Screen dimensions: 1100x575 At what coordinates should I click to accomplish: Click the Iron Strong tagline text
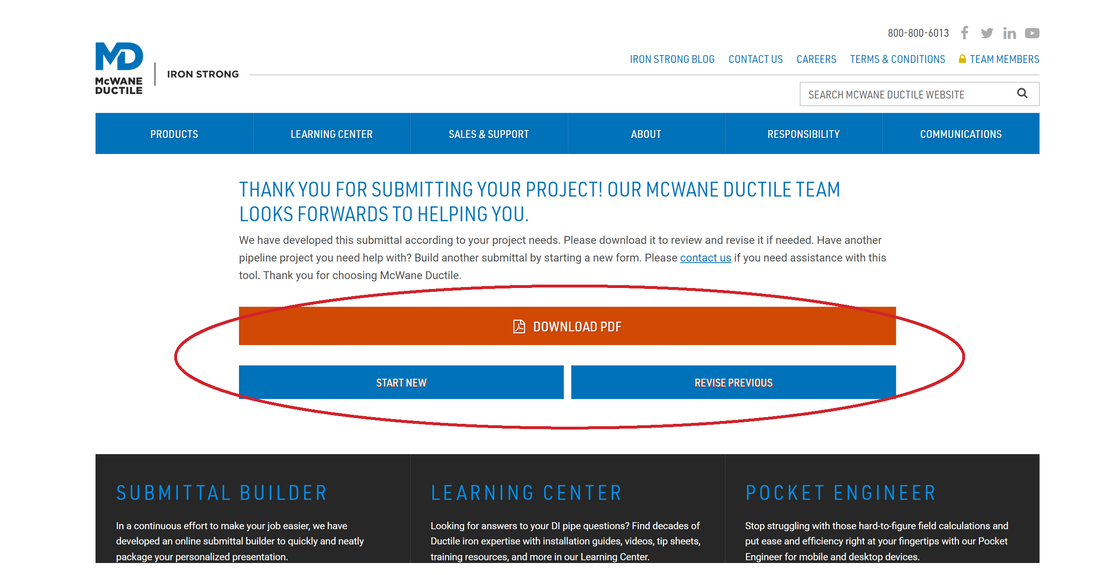pyautogui.click(x=203, y=74)
